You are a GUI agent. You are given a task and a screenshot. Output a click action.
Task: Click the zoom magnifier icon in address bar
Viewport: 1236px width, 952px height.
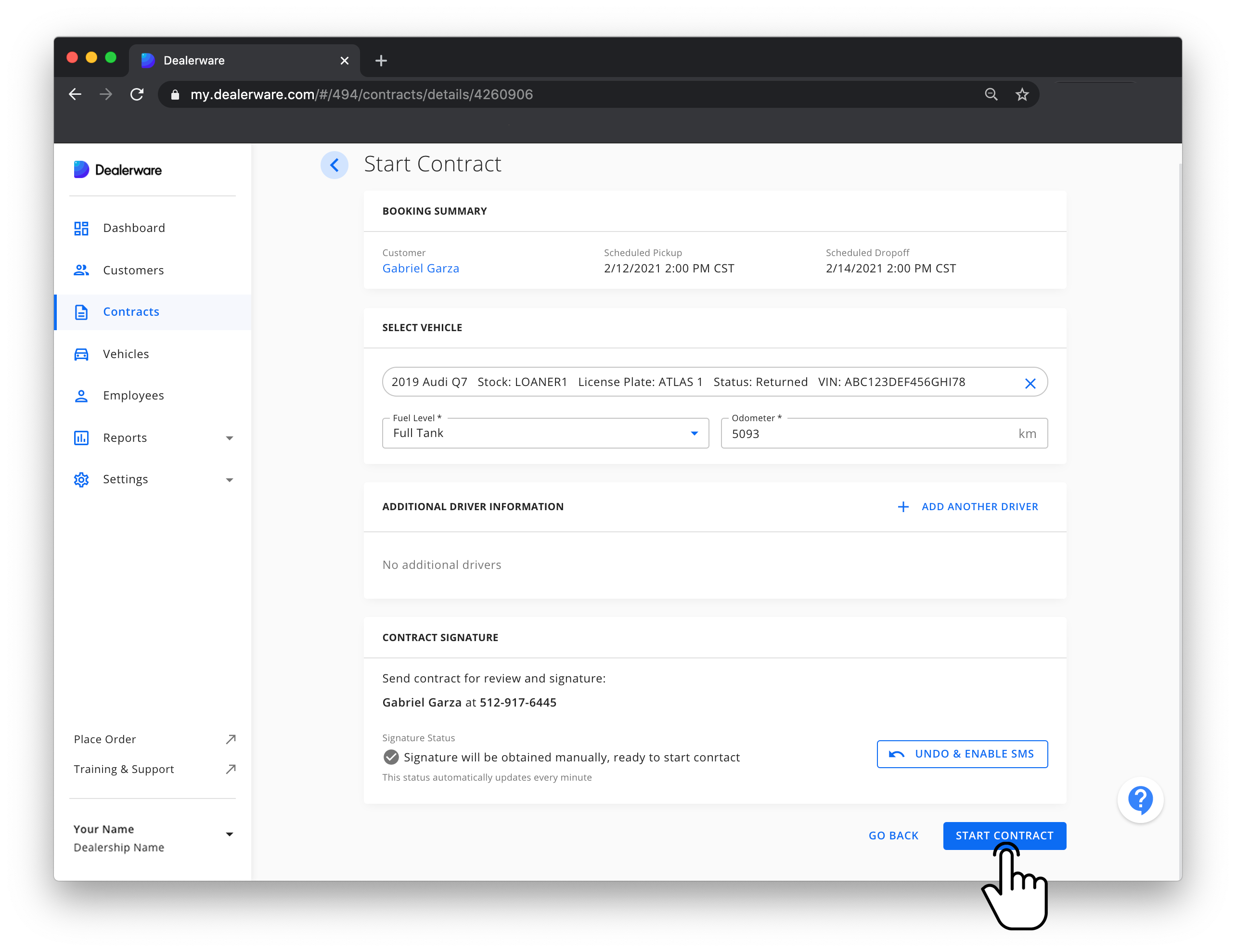[991, 94]
